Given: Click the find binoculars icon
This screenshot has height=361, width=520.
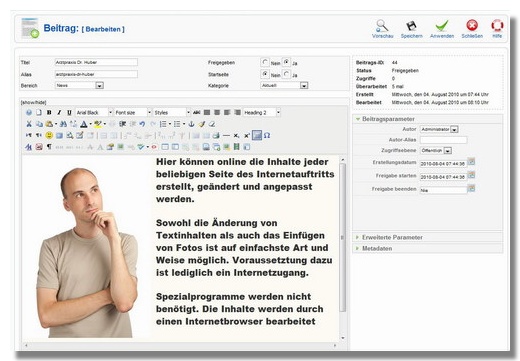Looking at the screenshot, I should pyautogui.click(x=63, y=124).
